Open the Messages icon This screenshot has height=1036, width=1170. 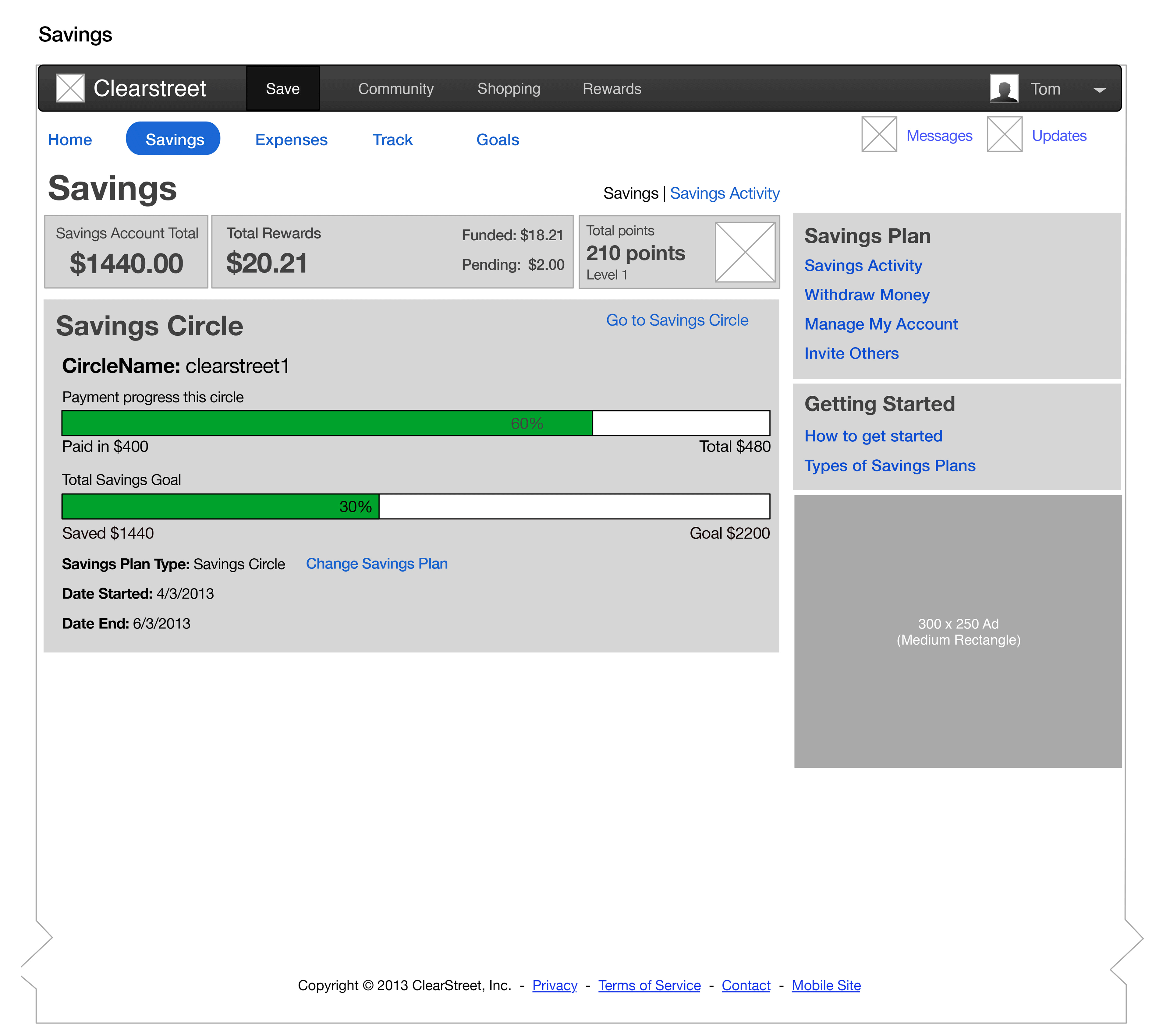coord(879,134)
